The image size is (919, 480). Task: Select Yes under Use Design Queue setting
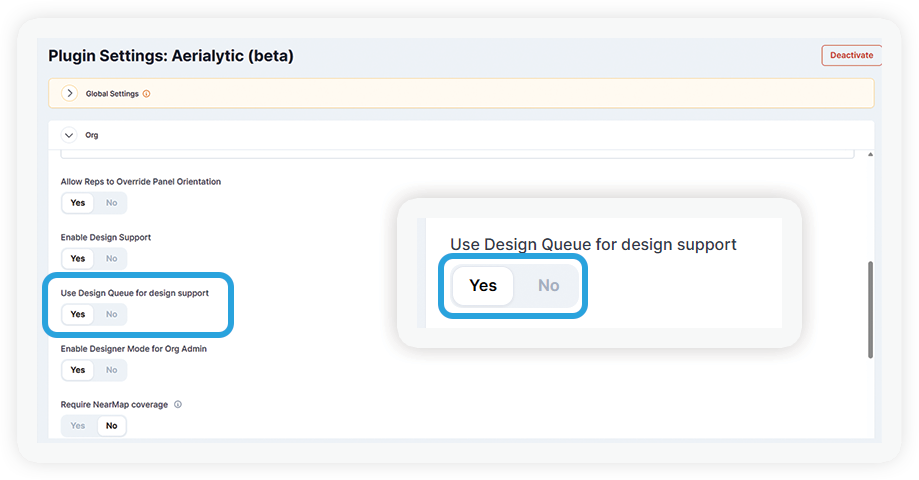click(78, 314)
